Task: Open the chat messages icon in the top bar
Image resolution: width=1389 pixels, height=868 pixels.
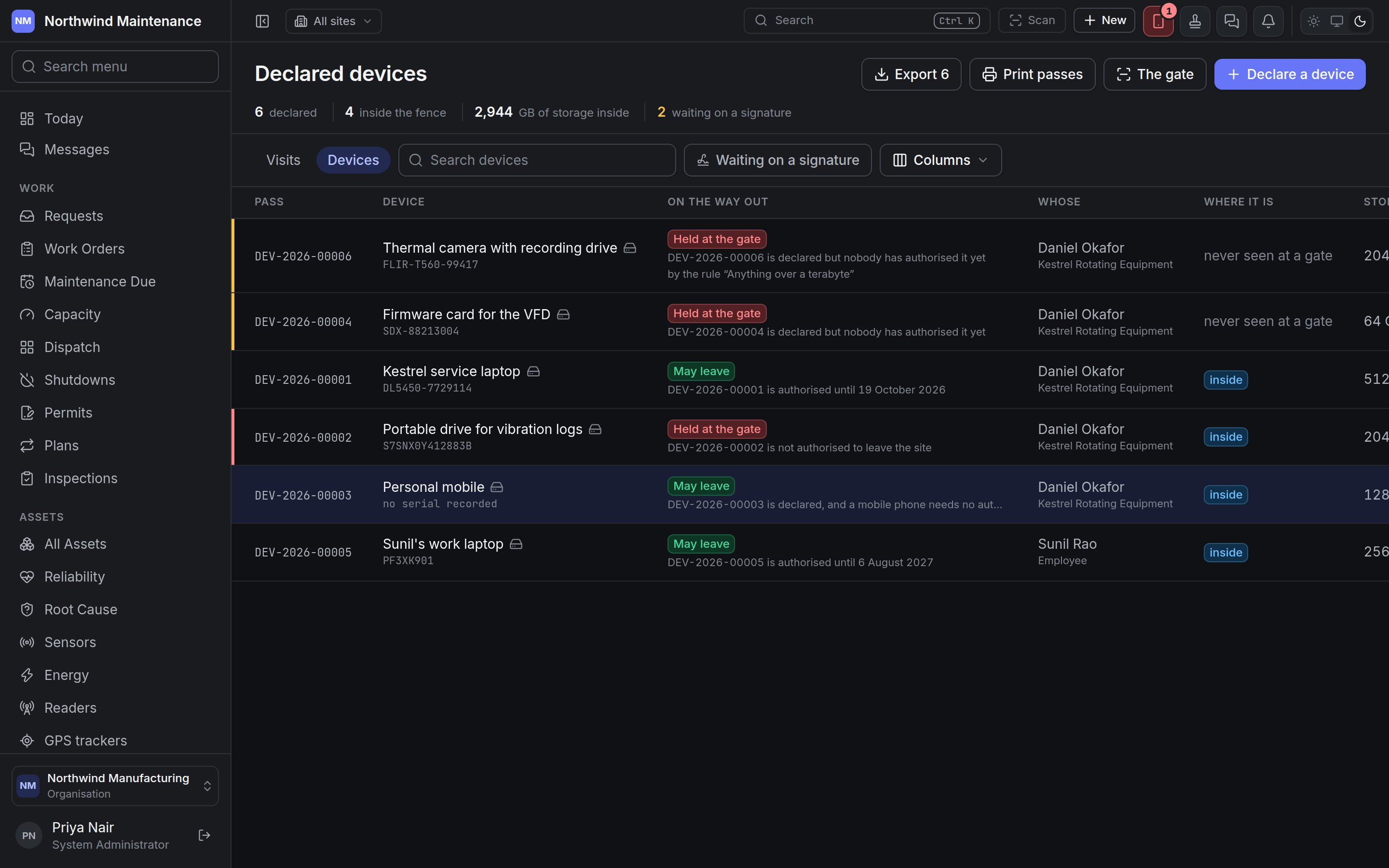Action: pos(1232,21)
